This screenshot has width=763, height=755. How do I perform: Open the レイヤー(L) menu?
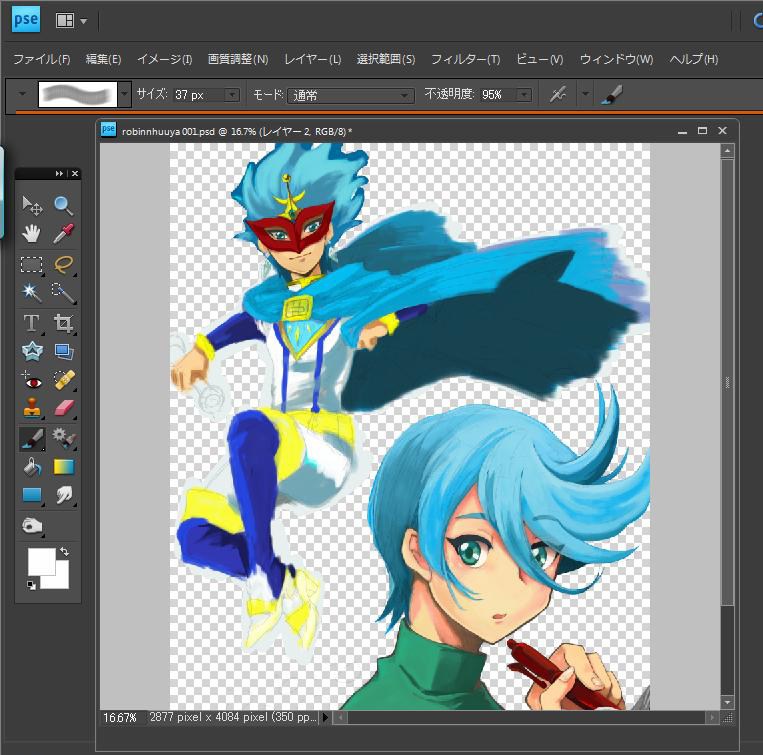pos(312,59)
